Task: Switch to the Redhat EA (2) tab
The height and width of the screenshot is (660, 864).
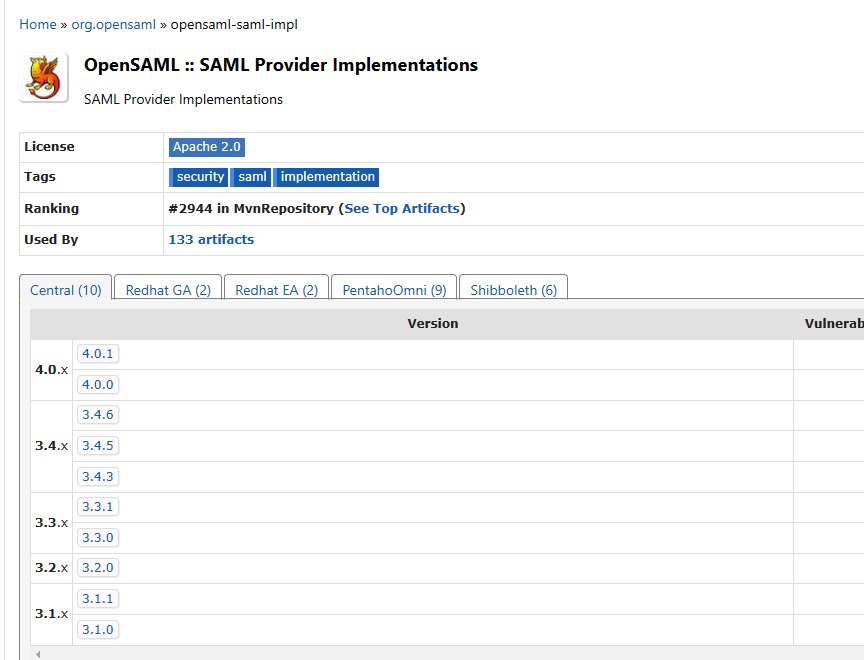Action: (x=277, y=288)
